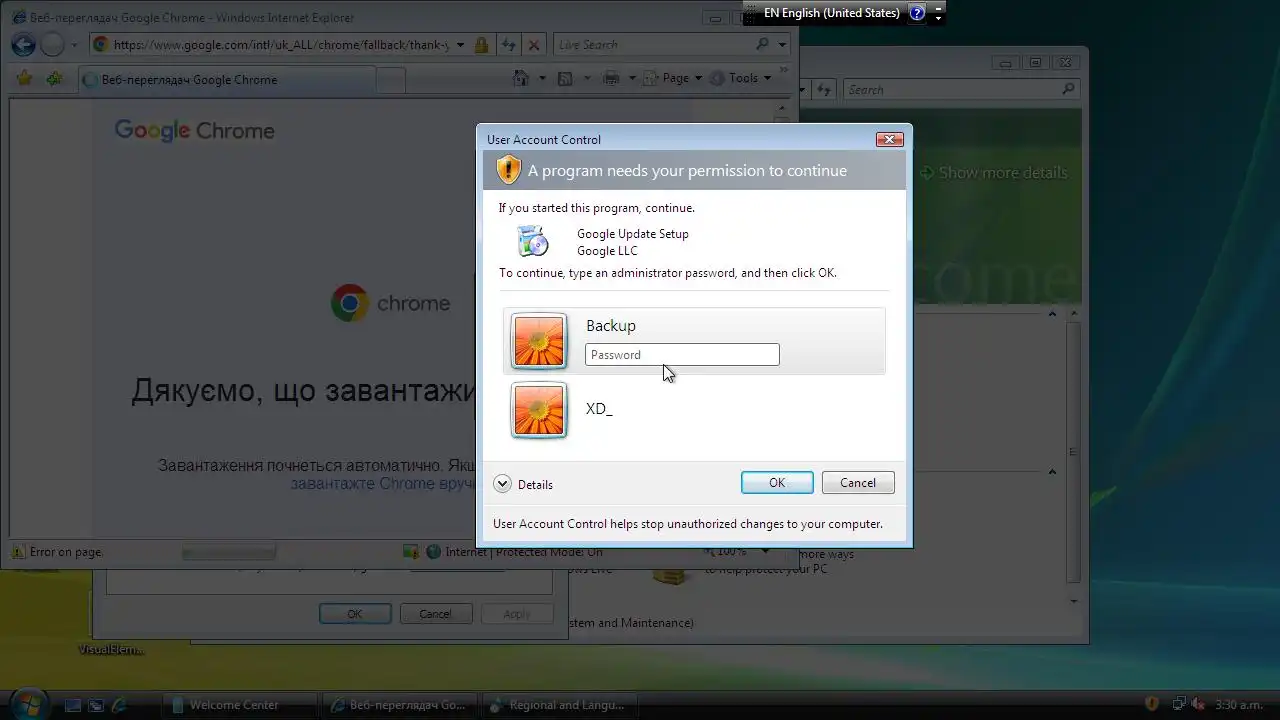This screenshot has height=720, width=1280.
Task: Go forward in Internet Explorer
Action: click(52, 44)
